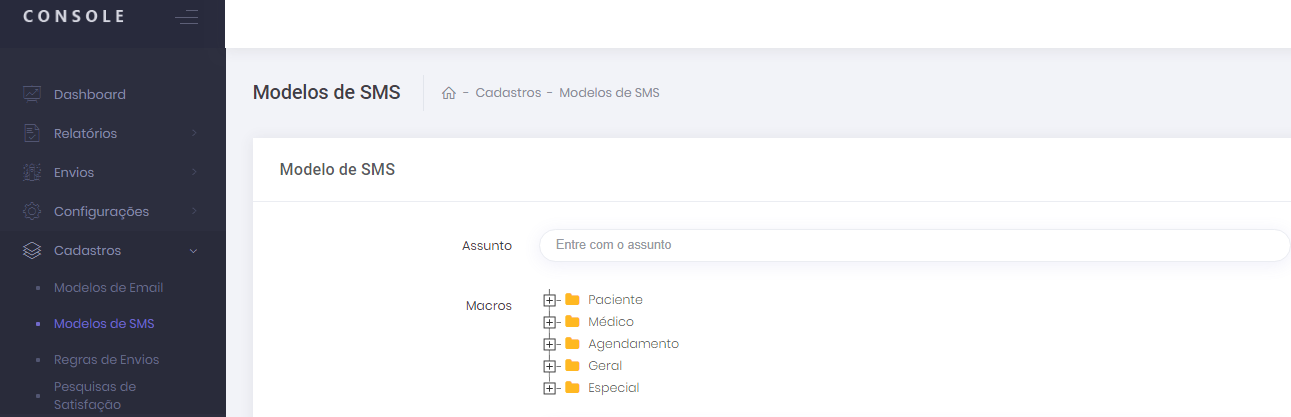This screenshot has height=417, width=1291.
Task: Open Pesquisas de Satisfação menu item
Action: click(95, 395)
